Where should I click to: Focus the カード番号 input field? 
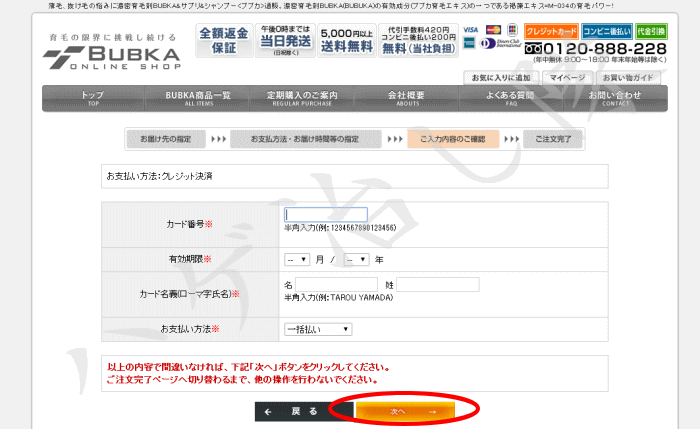pos(326,215)
